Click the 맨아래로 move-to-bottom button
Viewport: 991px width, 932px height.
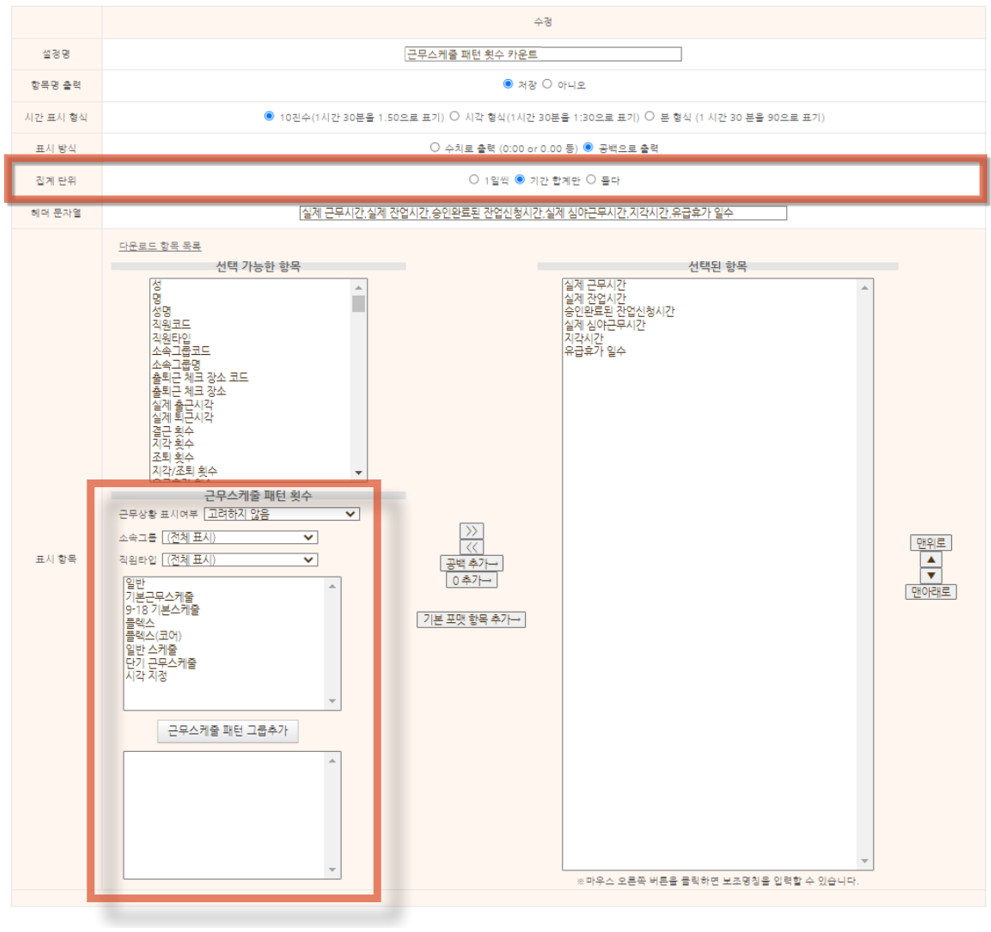(x=930, y=592)
